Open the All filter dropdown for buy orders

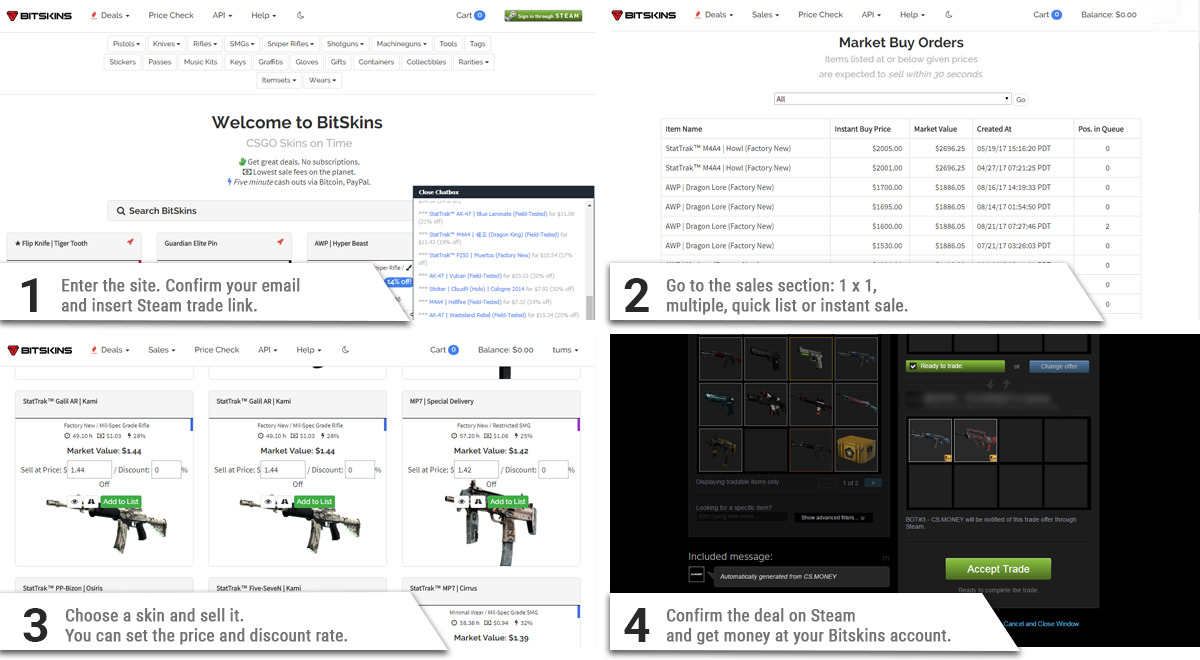click(x=893, y=99)
